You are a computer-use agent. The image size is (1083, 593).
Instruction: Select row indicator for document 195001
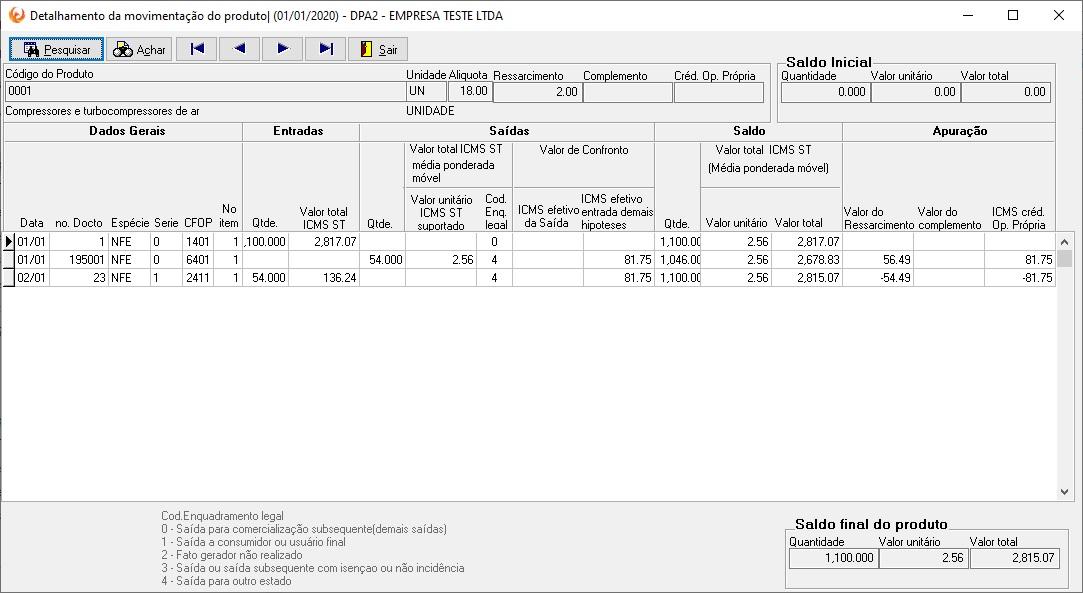(x=8, y=260)
